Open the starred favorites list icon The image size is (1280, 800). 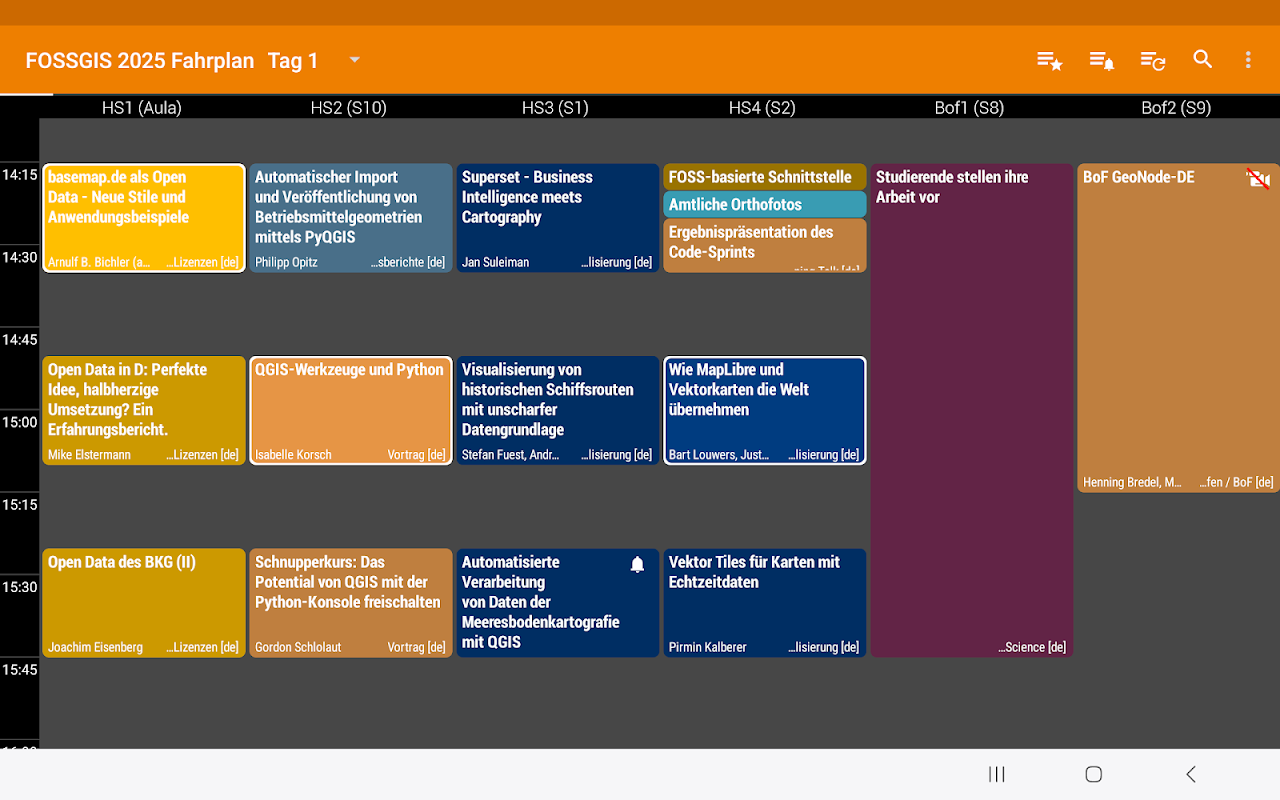click(1049, 60)
